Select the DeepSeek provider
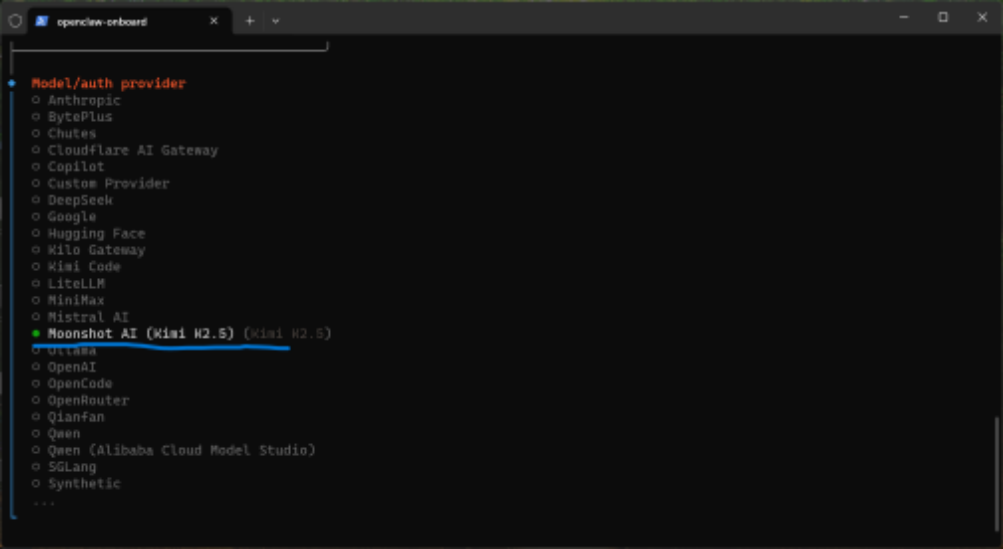 tap(80, 200)
